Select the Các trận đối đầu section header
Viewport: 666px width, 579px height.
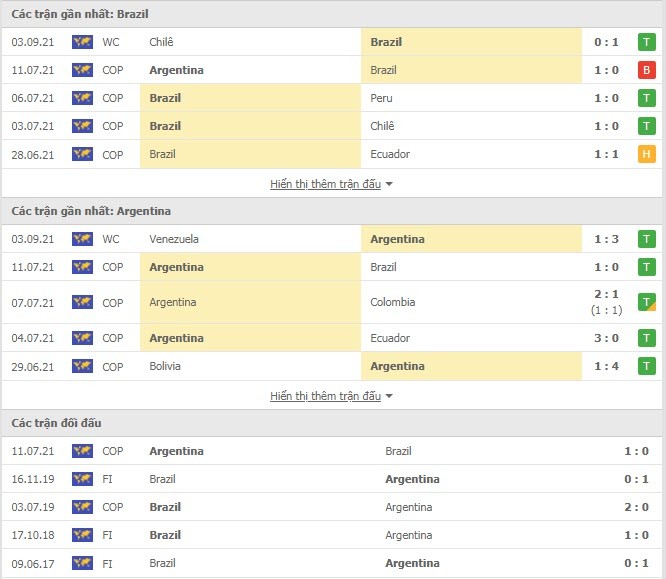(x=56, y=423)
